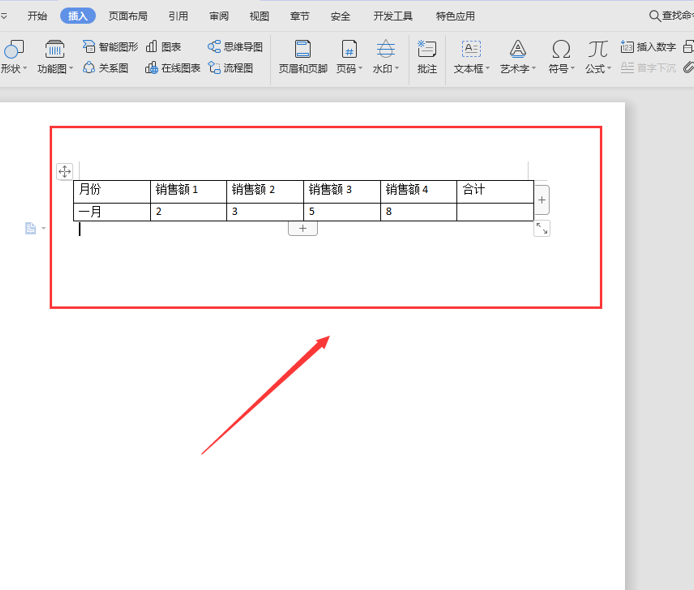Open the 页面布局 tab
This screenshot has width=694, height=590.
(128, 16)
